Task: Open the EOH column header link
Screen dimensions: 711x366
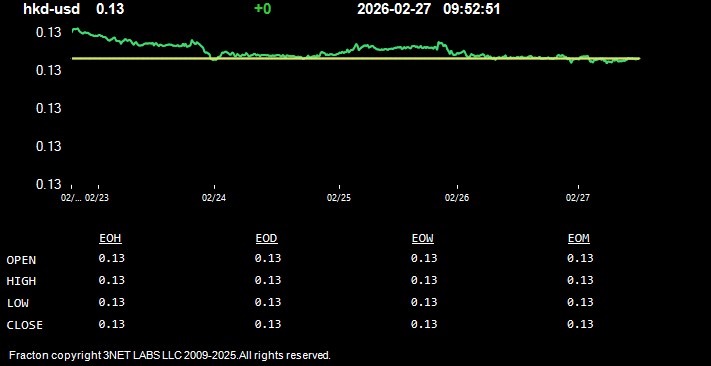Action: pyautogui.click(x=110, y=239)
